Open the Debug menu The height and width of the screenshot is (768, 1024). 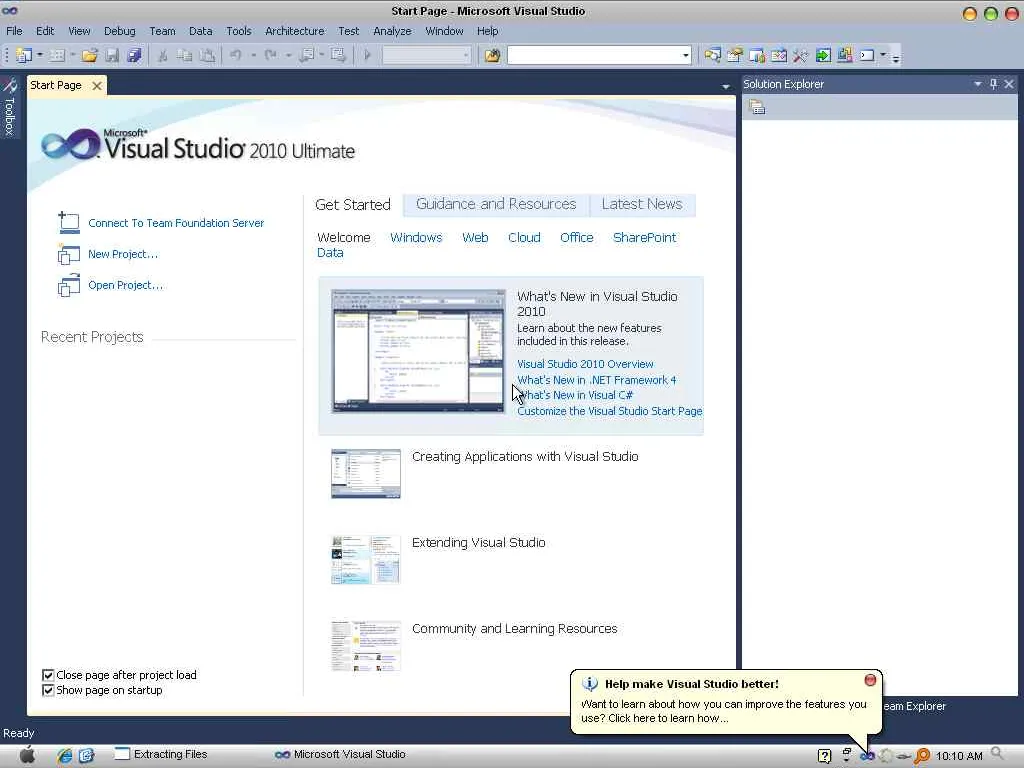(x=120, y=31)
